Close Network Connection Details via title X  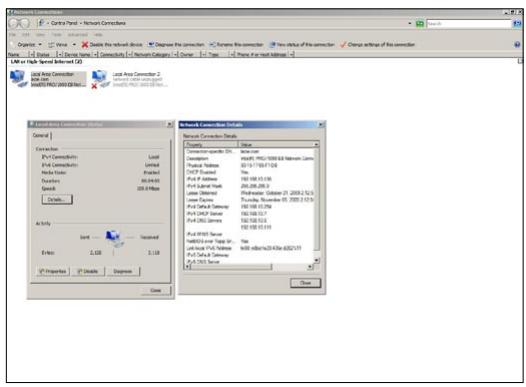pos(321,124)
